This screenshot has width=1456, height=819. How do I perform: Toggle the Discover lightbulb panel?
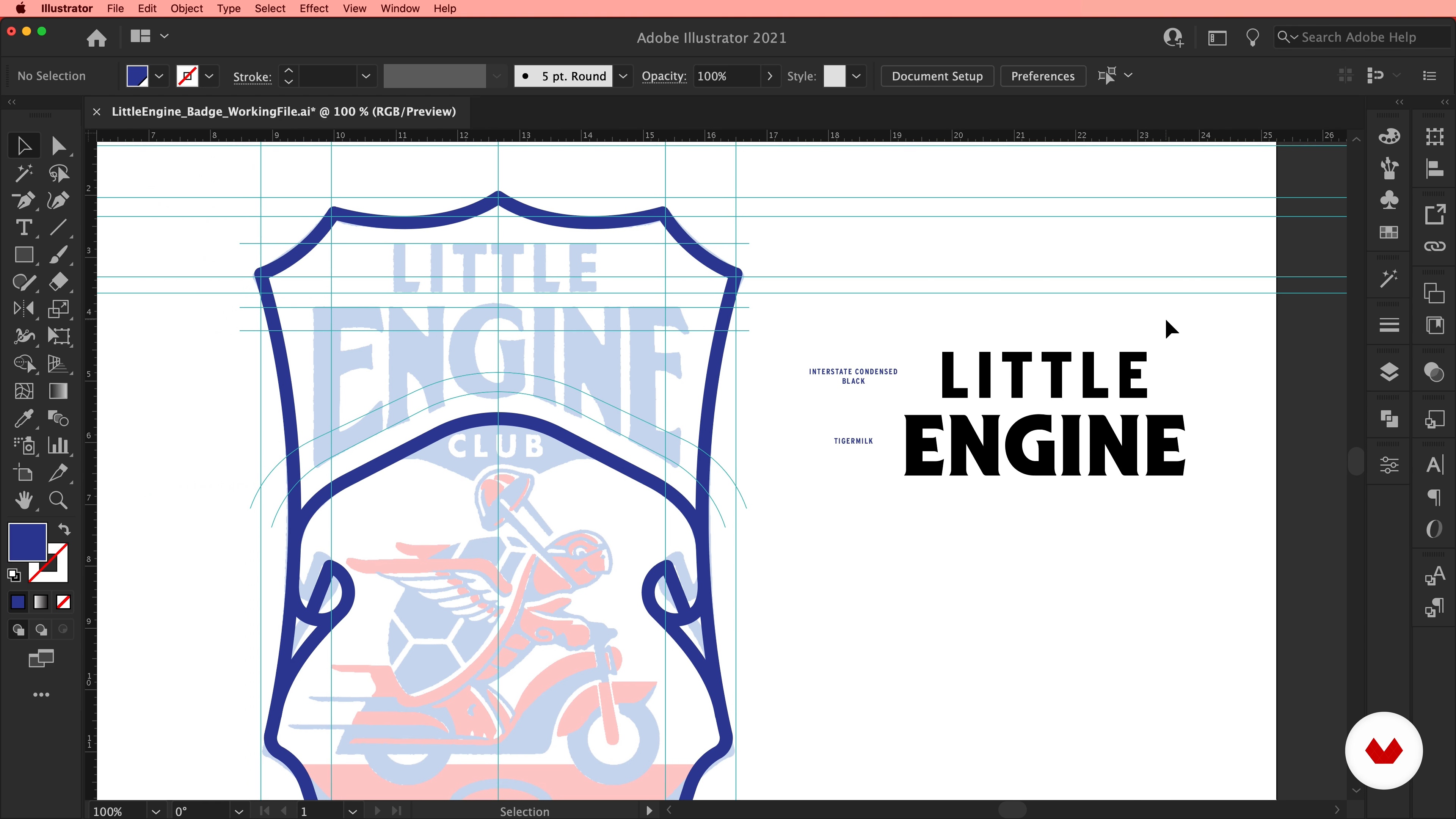click(x=1252, y=37)
